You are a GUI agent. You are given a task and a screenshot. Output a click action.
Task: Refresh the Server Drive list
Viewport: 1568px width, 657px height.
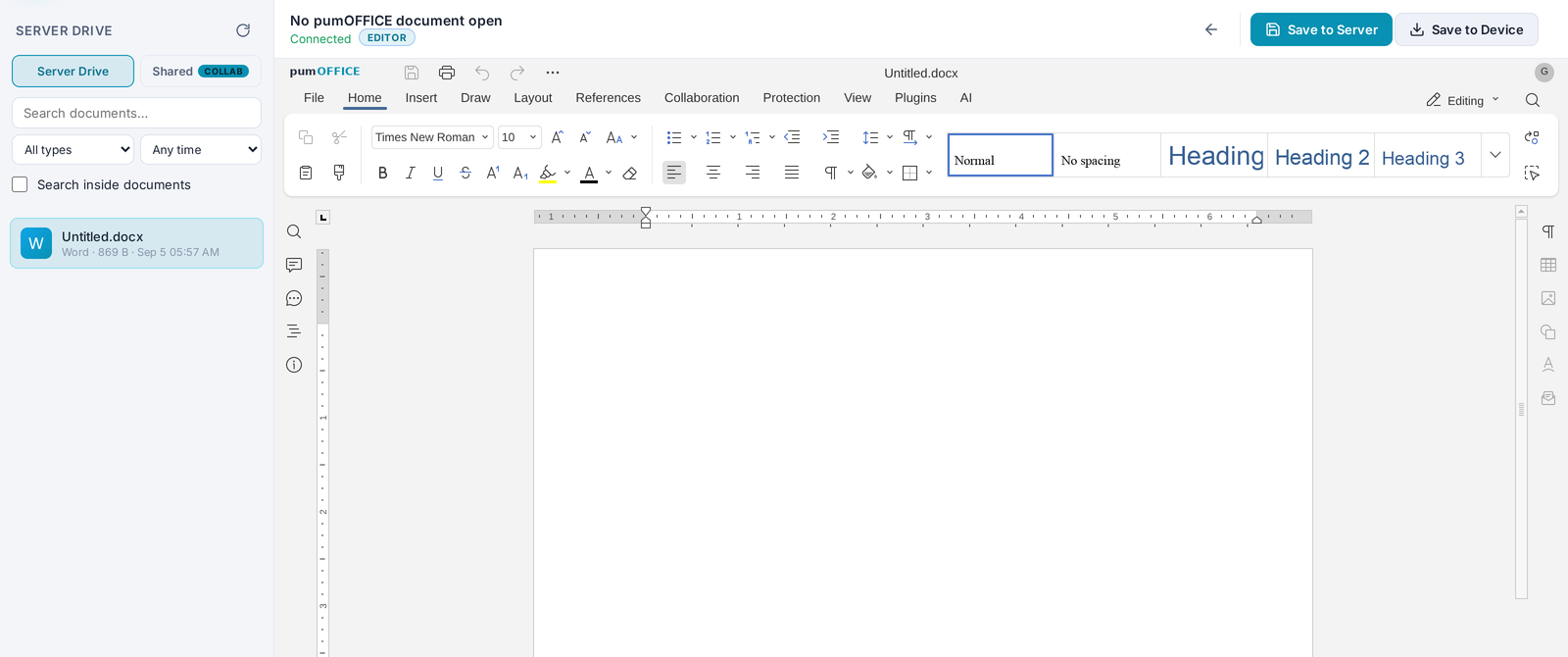click(243, 30)
